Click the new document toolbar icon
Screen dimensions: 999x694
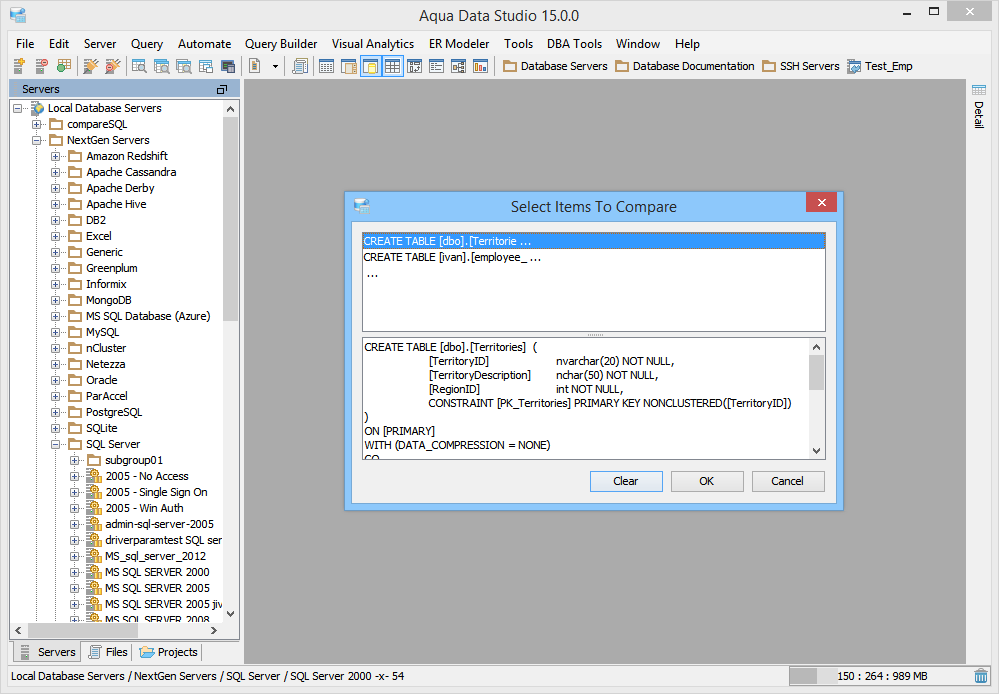254,66
